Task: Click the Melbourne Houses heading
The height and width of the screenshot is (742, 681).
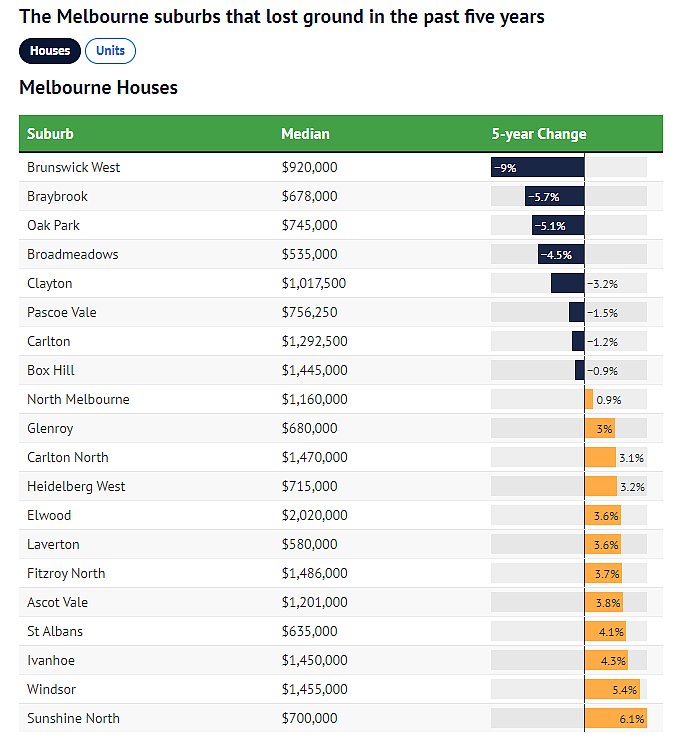Action: coord(98,88)
